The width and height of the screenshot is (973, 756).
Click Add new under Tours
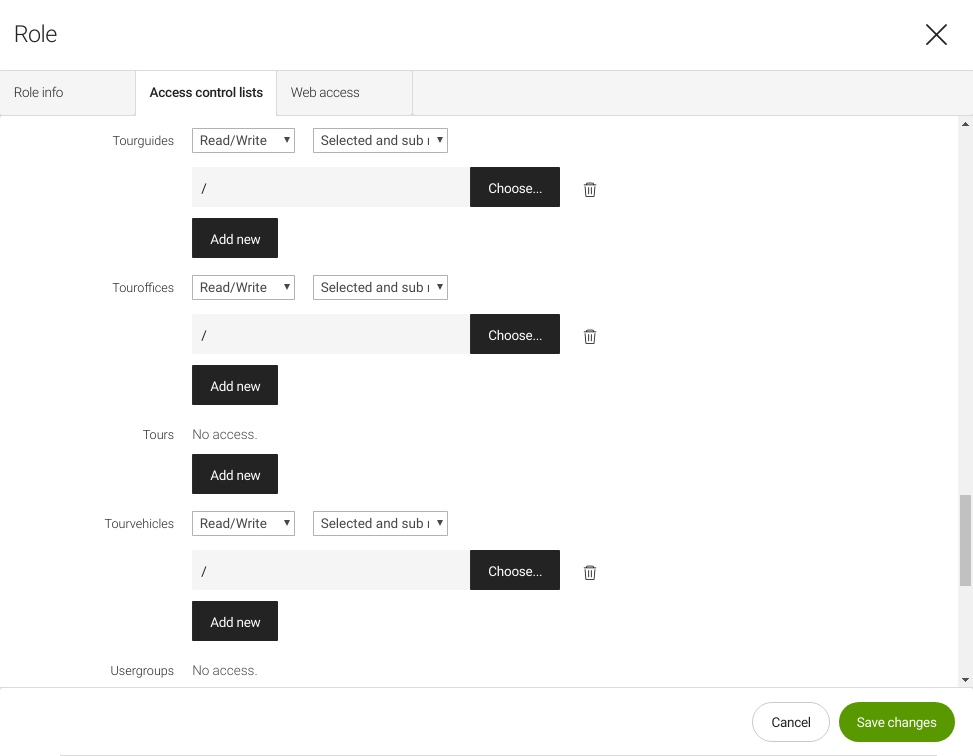click(235, 475)
